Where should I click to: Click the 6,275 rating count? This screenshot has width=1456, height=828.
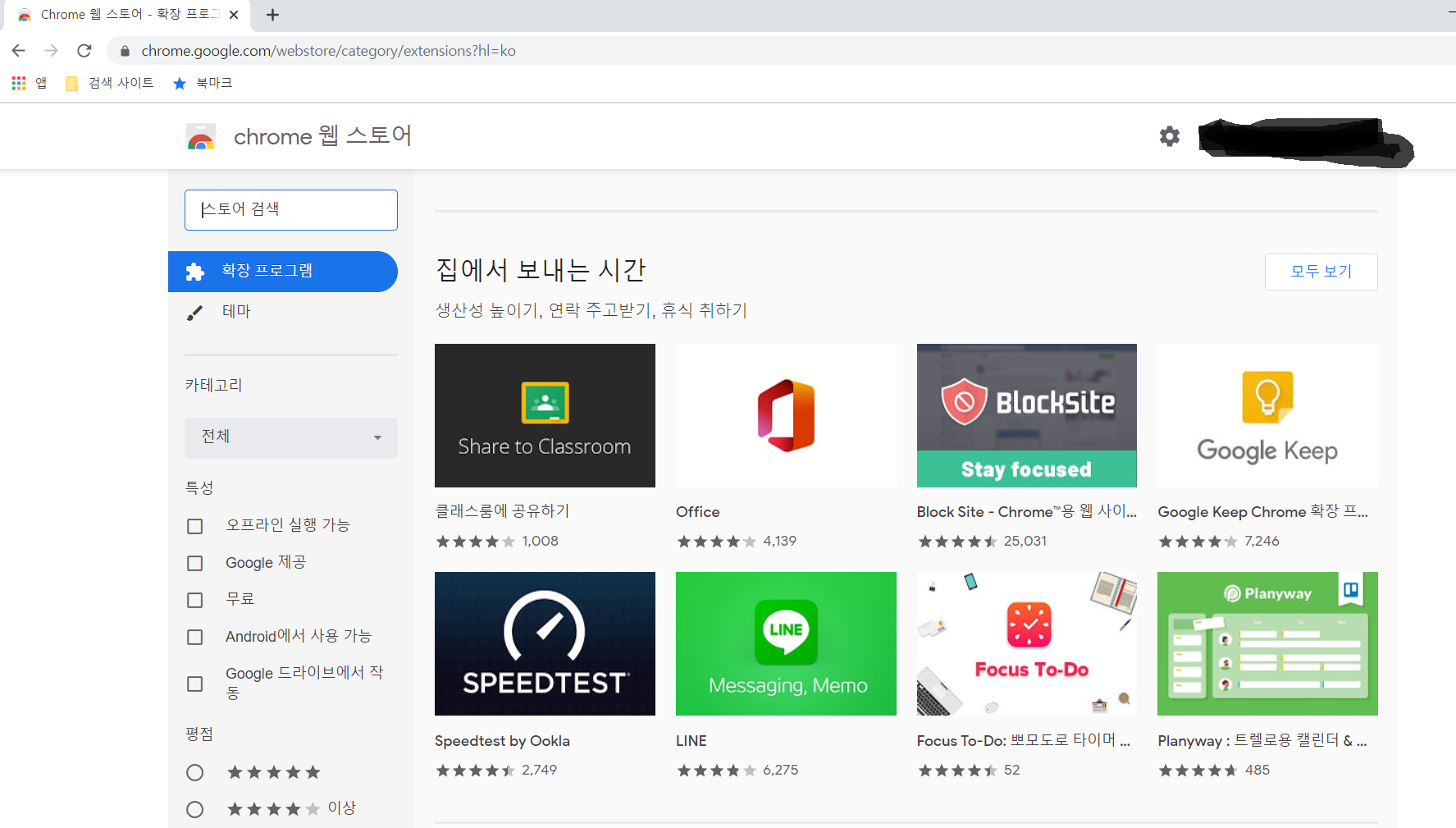coord(780,771)
